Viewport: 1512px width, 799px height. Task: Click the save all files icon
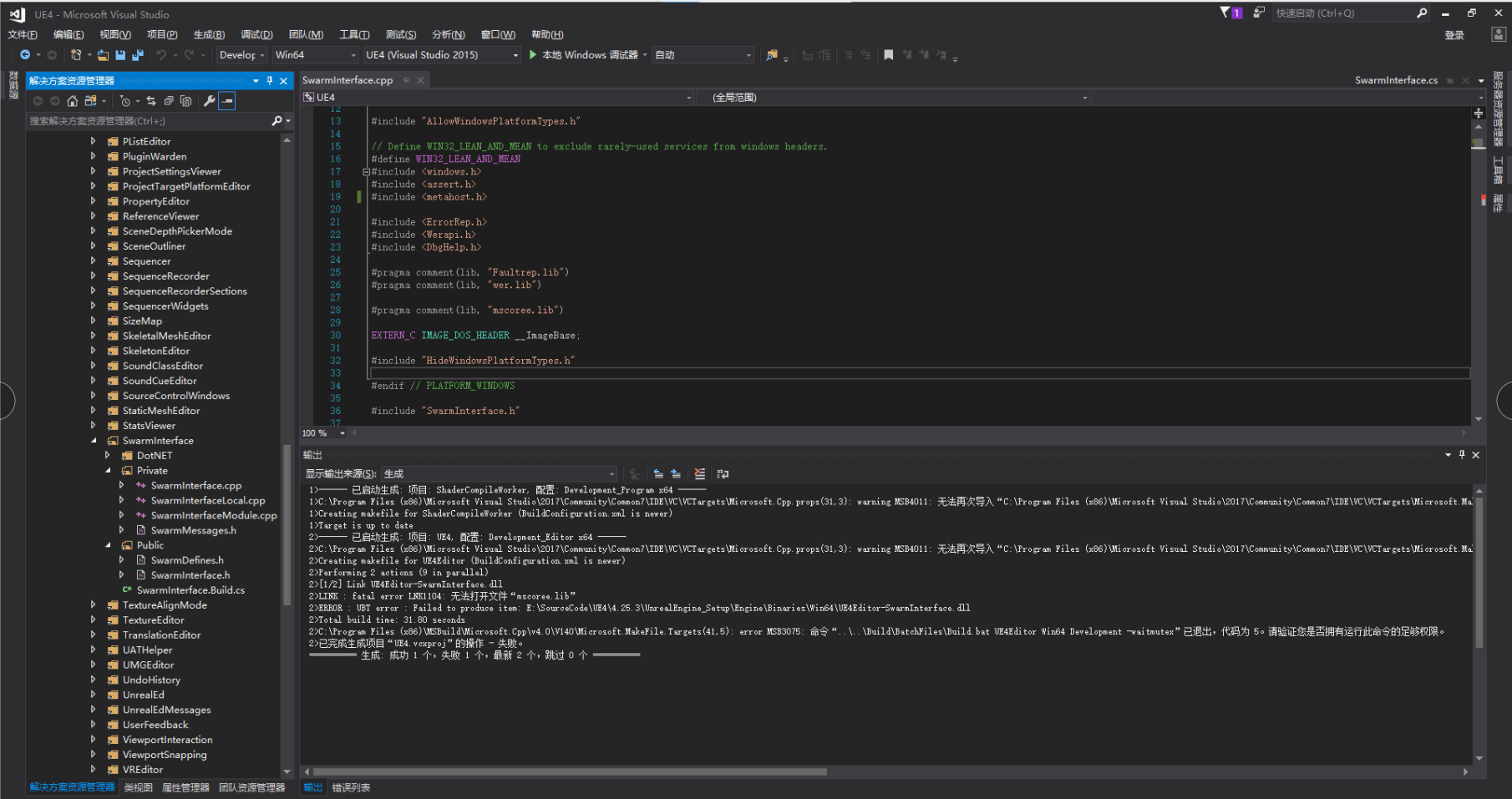point(138,55)
